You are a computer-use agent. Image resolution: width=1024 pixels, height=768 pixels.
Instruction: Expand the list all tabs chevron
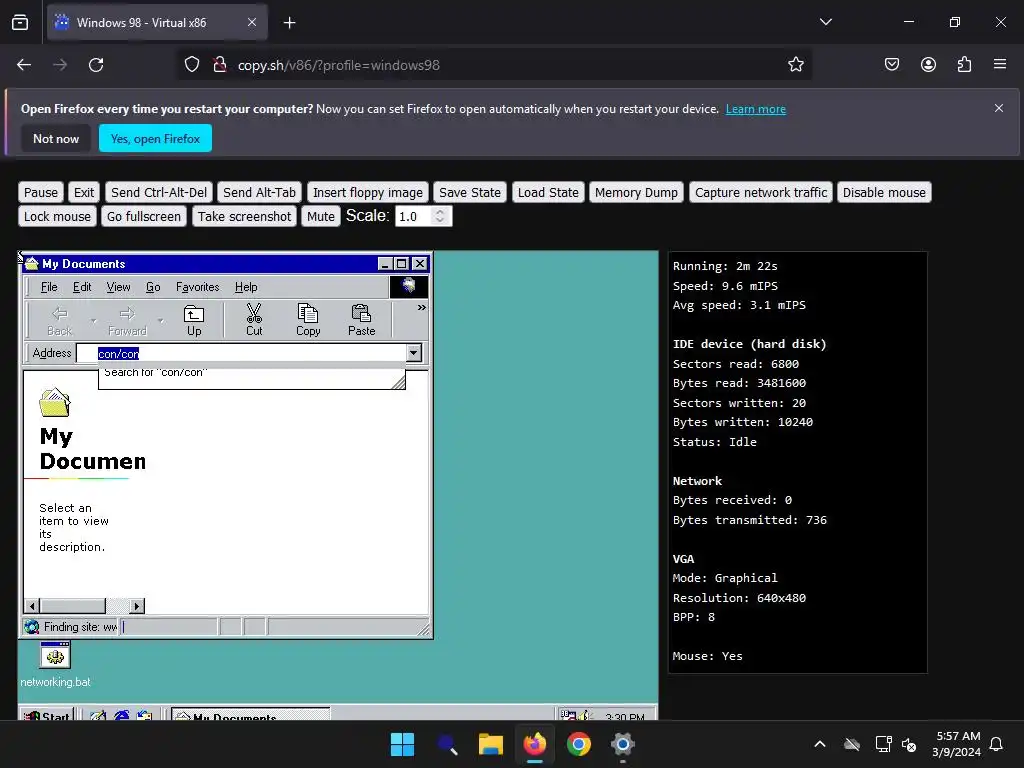pos(825,22)
